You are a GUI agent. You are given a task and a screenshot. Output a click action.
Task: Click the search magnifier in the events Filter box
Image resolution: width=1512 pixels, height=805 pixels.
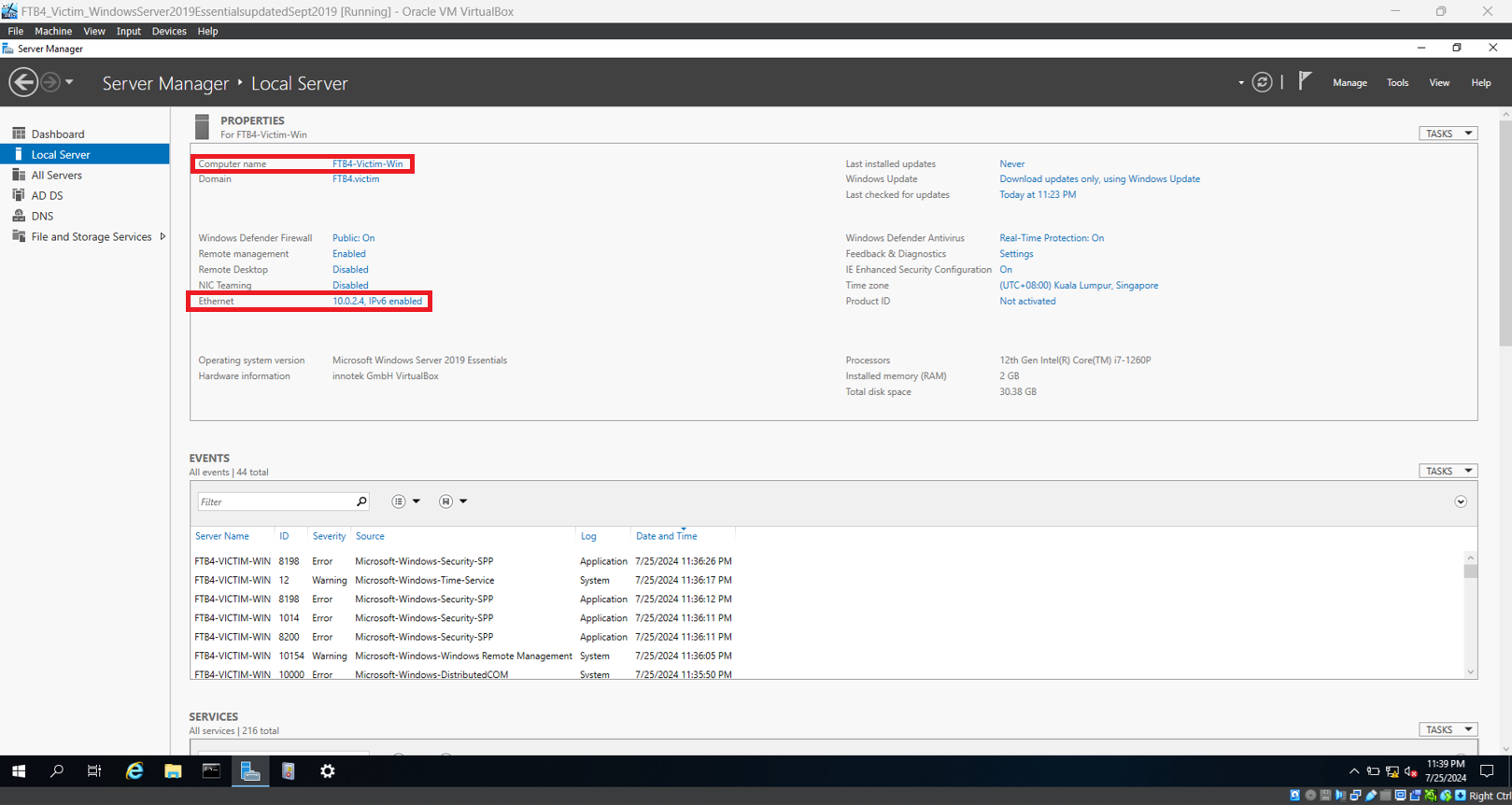[x=361, y=501]
